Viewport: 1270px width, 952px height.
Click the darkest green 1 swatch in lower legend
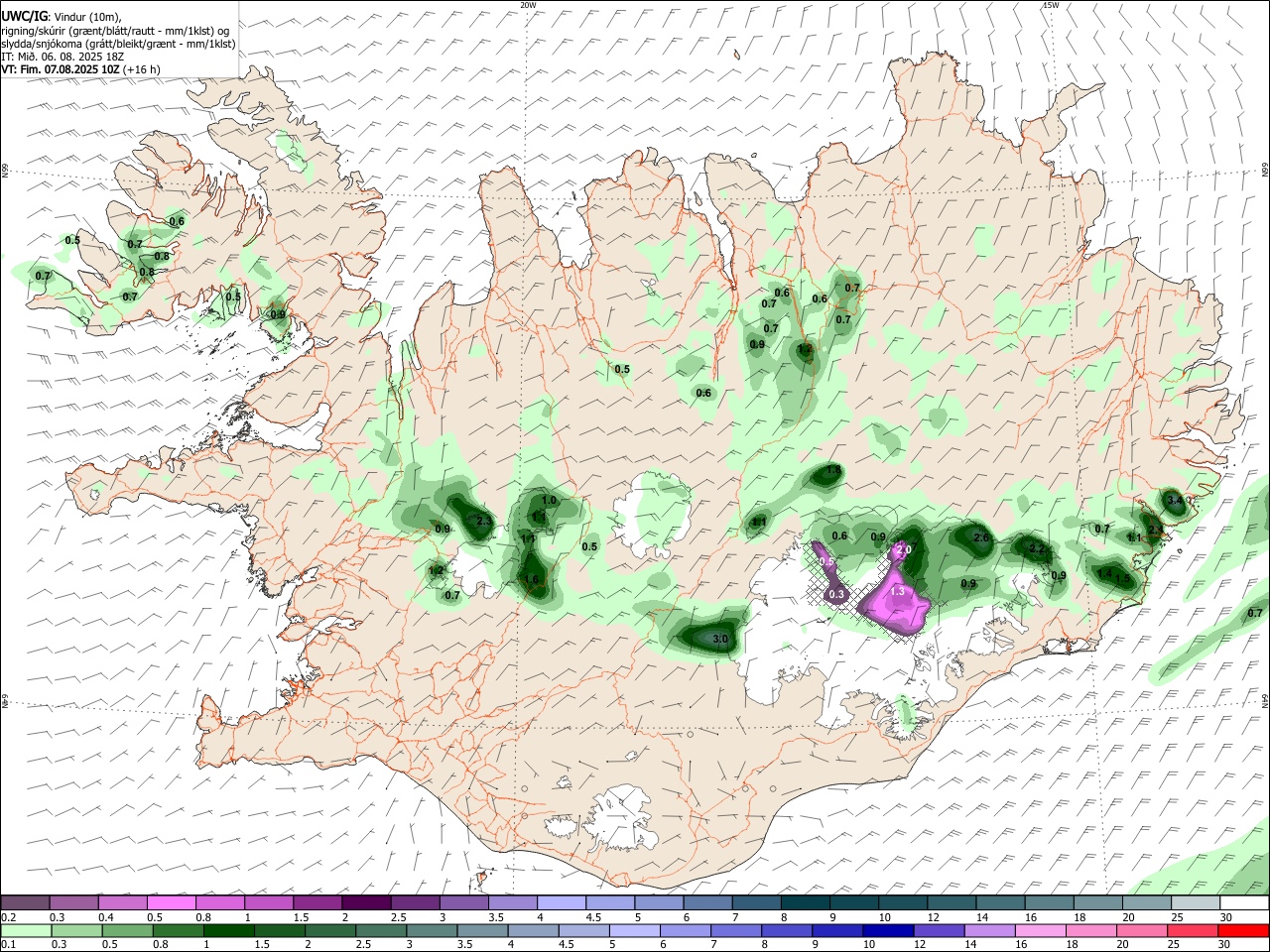click(x=228, y=930)
